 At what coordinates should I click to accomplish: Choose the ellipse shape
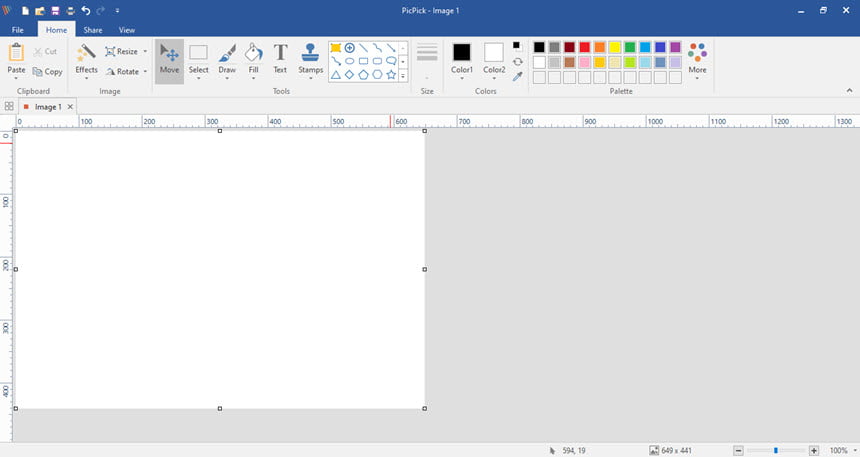click(x=349, y=61)
